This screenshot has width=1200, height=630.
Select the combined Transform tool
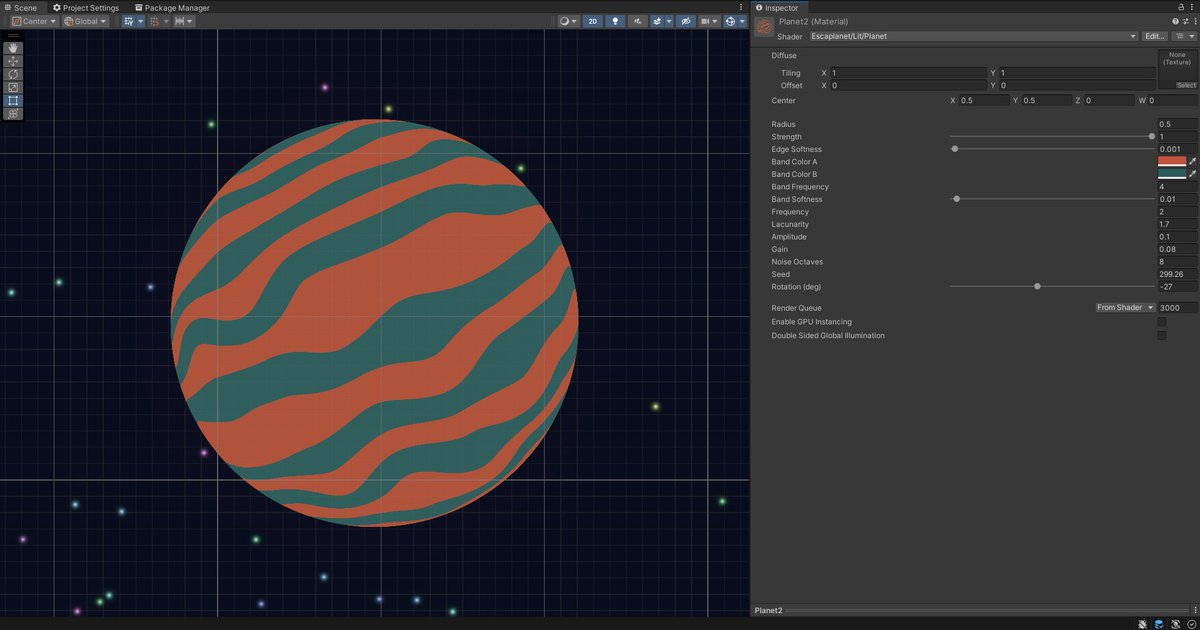pos(13,113)
